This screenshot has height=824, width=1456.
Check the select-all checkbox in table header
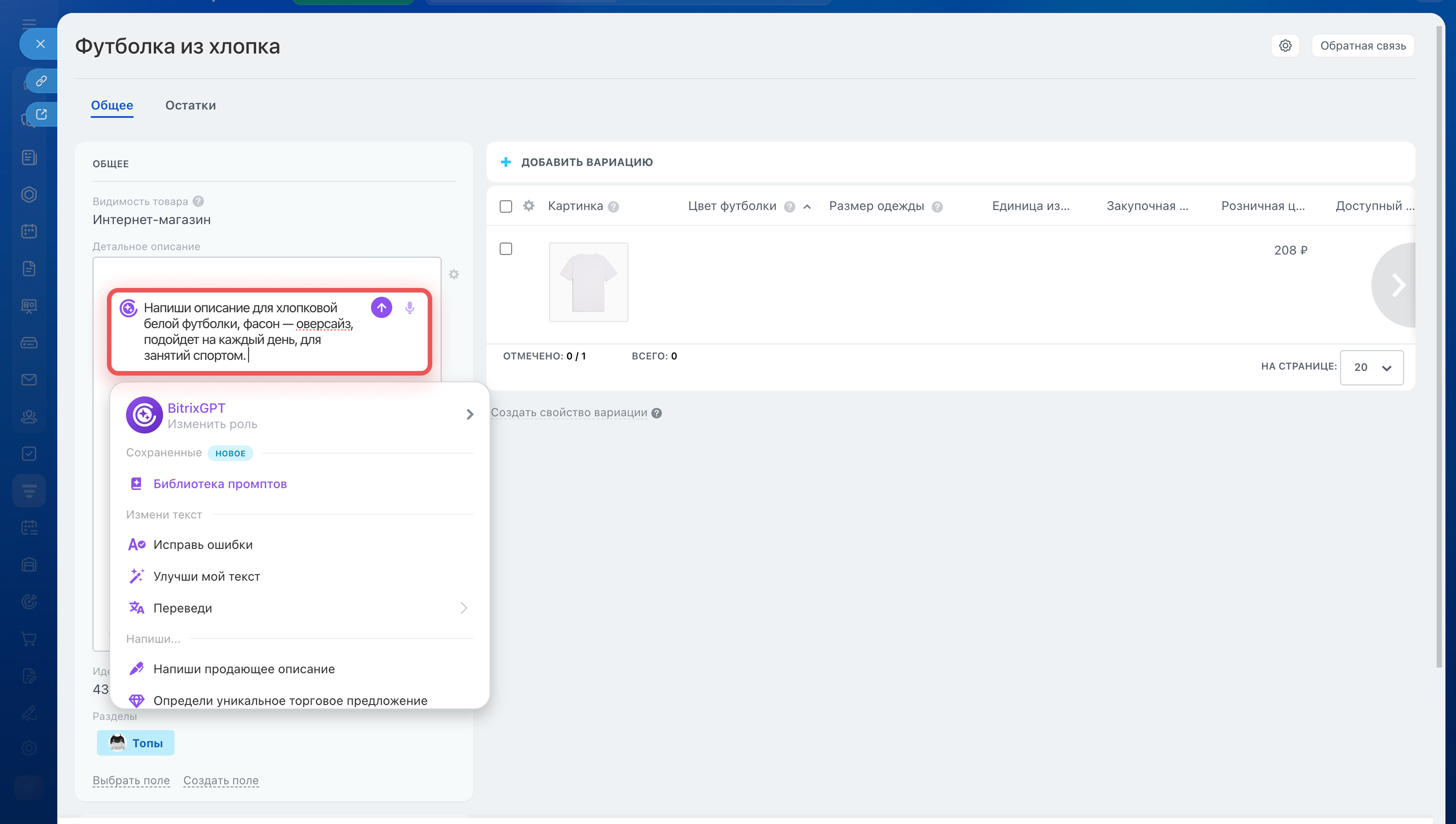point(505,206)
